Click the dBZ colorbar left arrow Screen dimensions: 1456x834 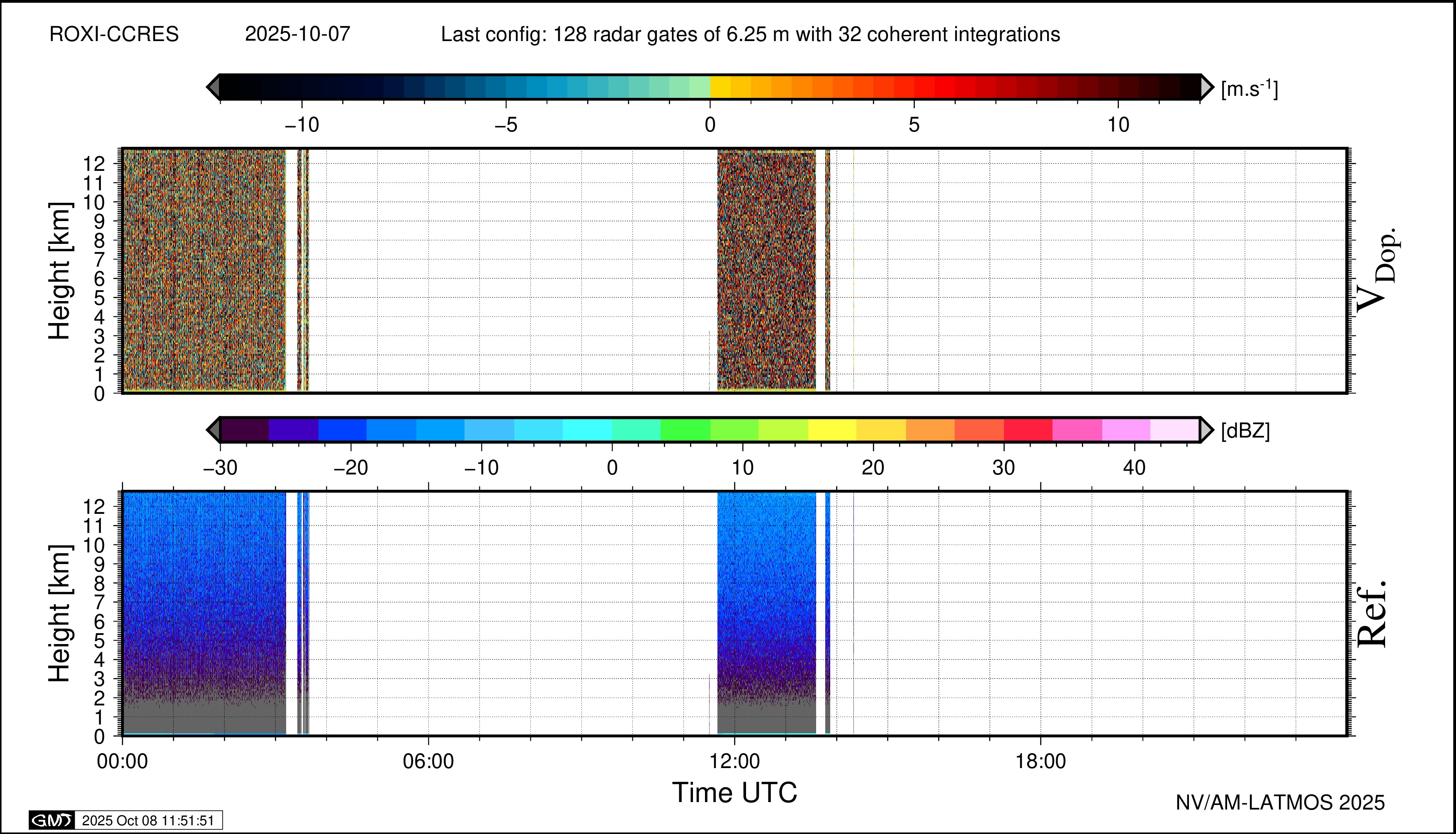[x=213, y=430]
